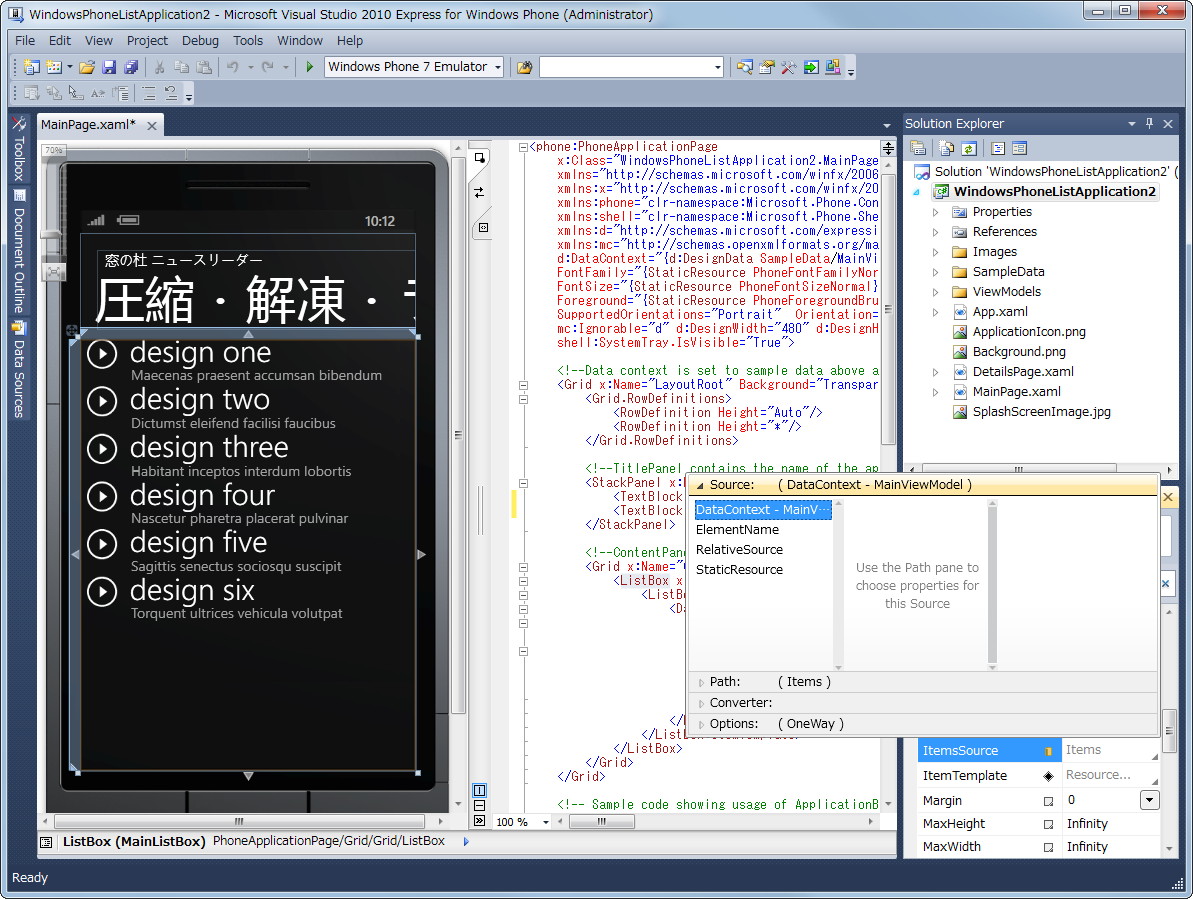The height and width of the screenshot is (899, 1193).
Task: Open the Margin value dropdown
Action: pos(1149,800)
